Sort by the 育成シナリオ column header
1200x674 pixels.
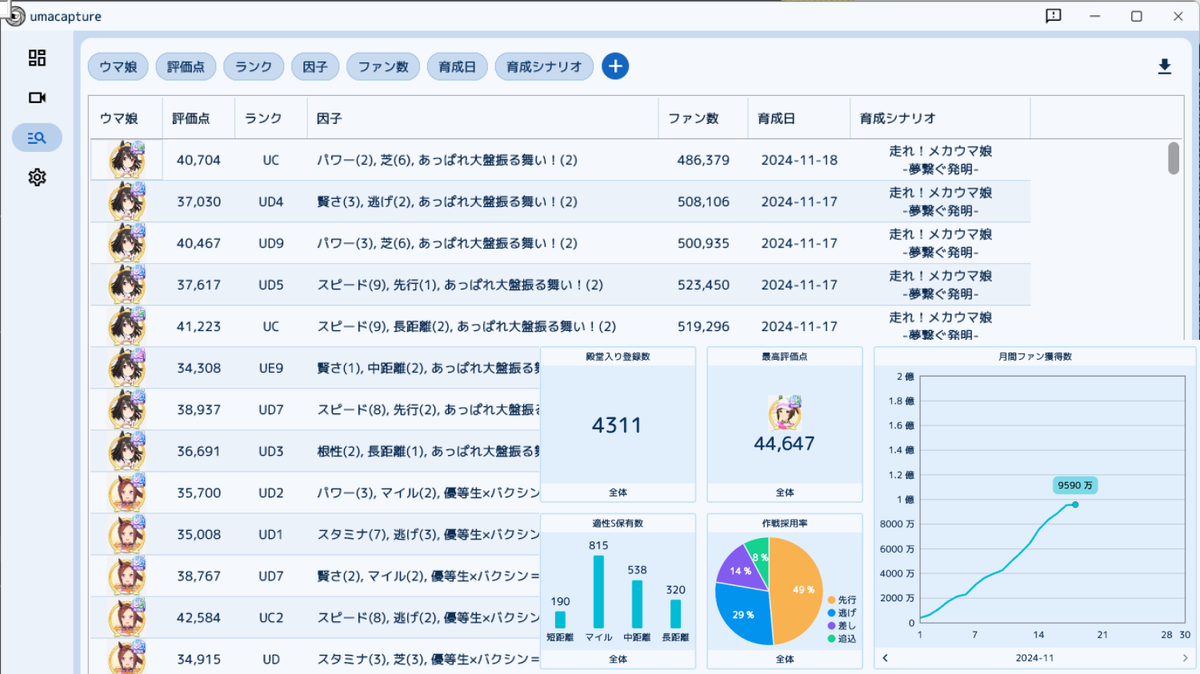click(940, 118)
